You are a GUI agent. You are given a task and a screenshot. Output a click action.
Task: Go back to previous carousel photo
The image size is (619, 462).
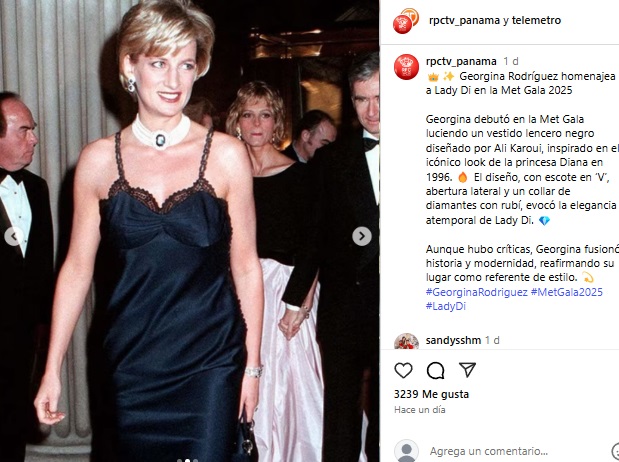coord(13,236)
